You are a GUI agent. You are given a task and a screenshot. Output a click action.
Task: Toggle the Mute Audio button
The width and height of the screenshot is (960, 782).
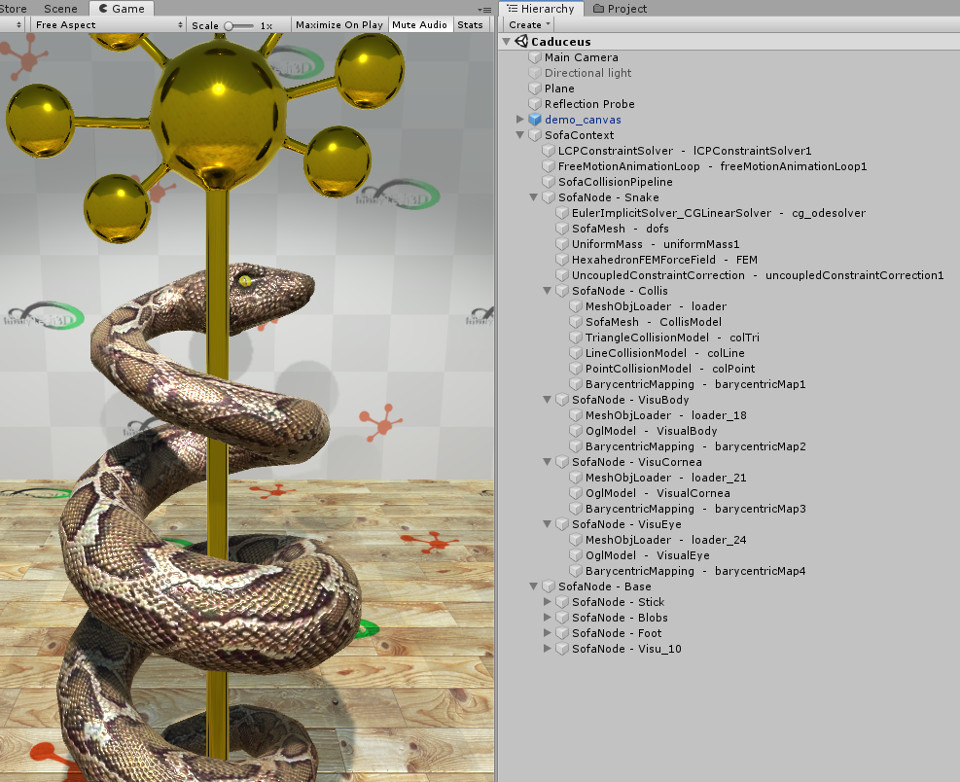coord(419,24)
